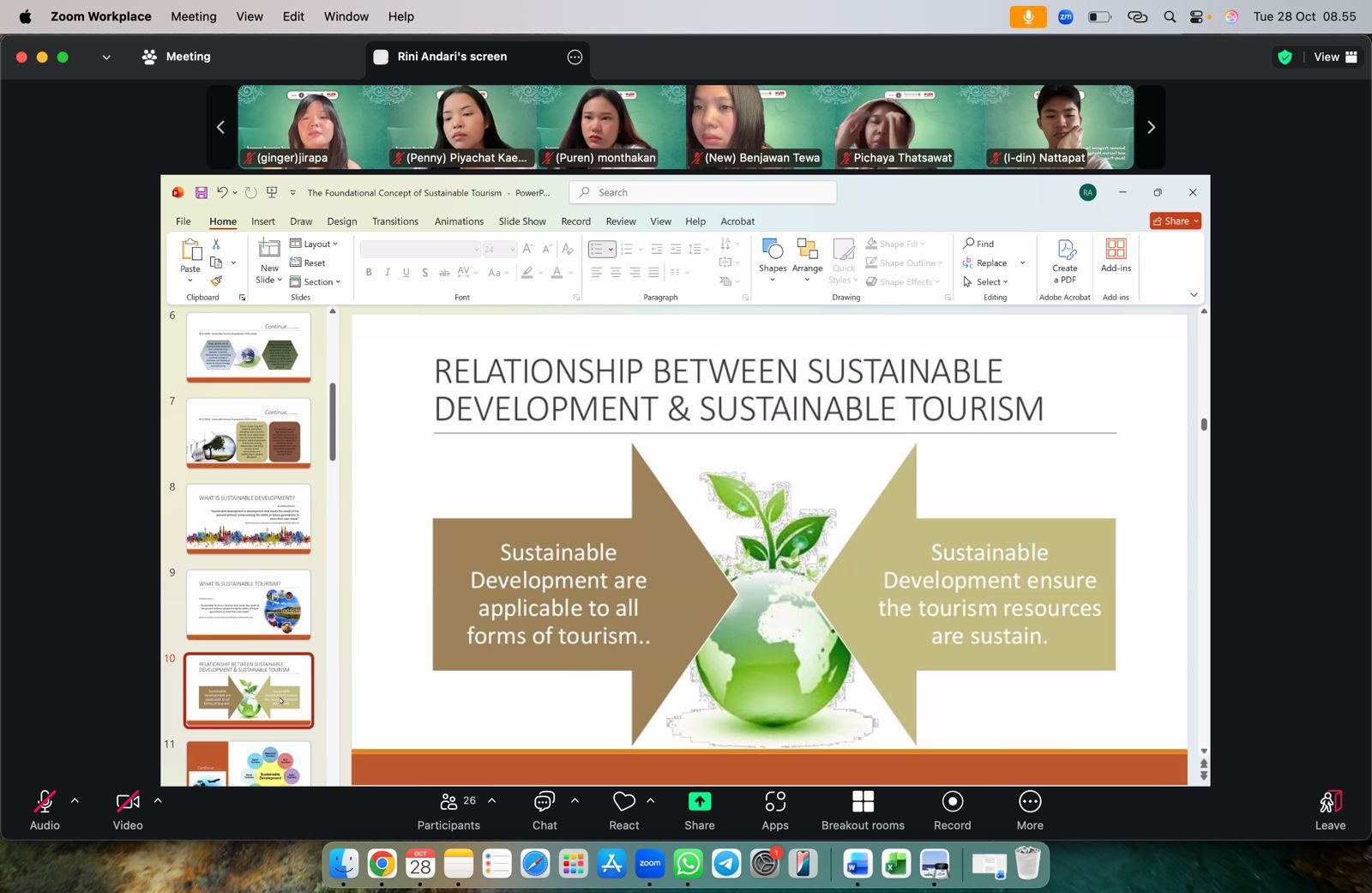Click Center paragraph alignment icon

[x=616, y=272]
